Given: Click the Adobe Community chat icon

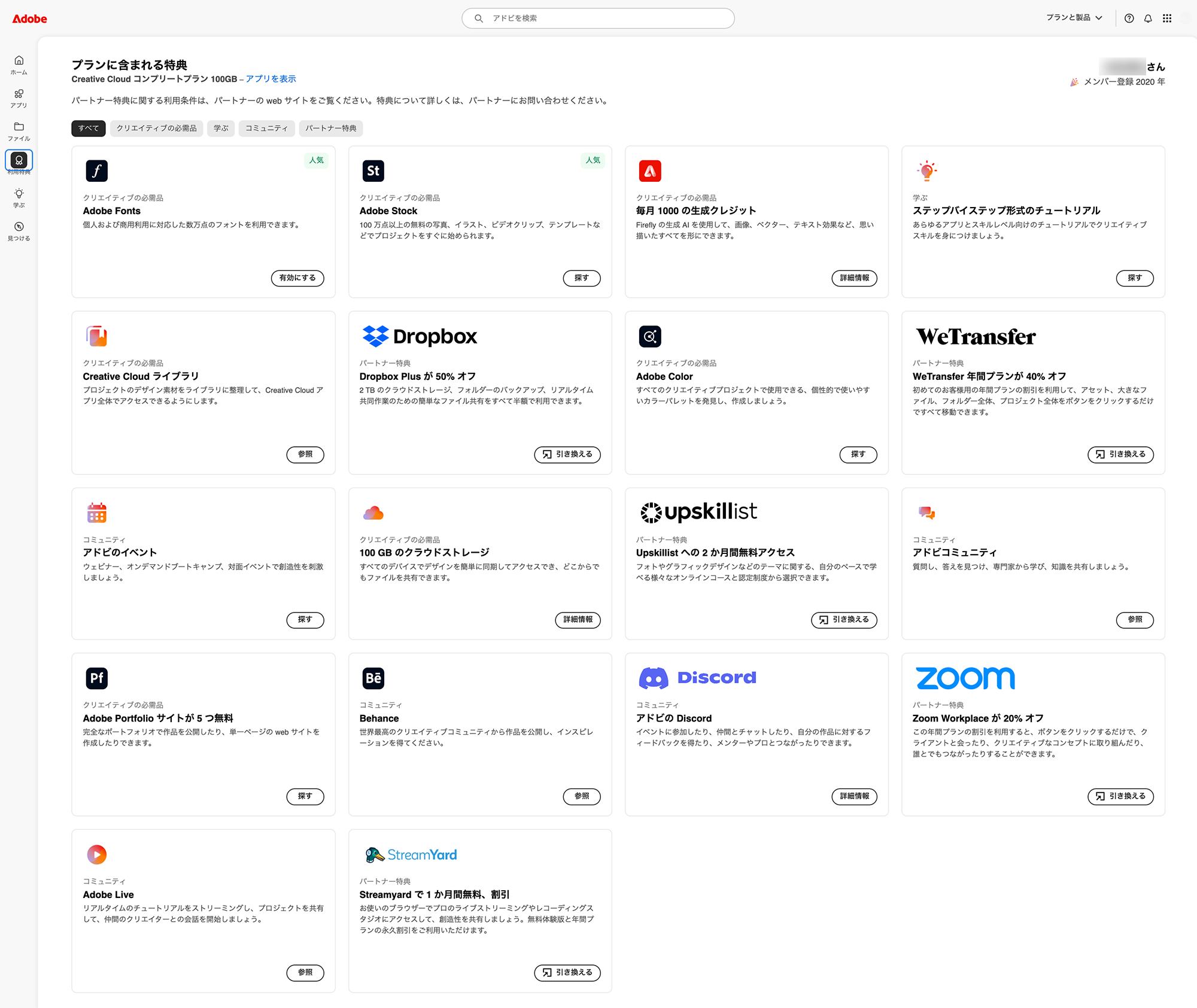Looking at the screenshot, I should point(926,513).
